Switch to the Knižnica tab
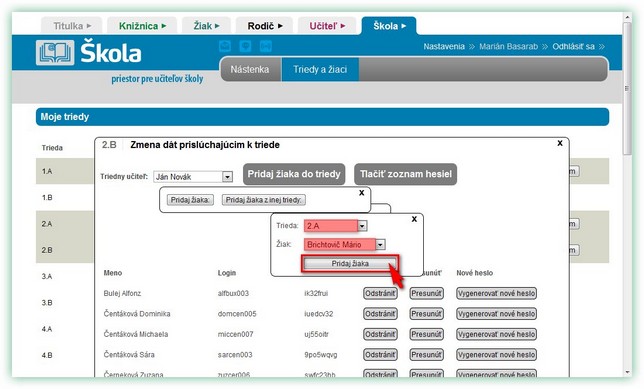The width and height of the screenshot is (644, 389). click(142, 26)
